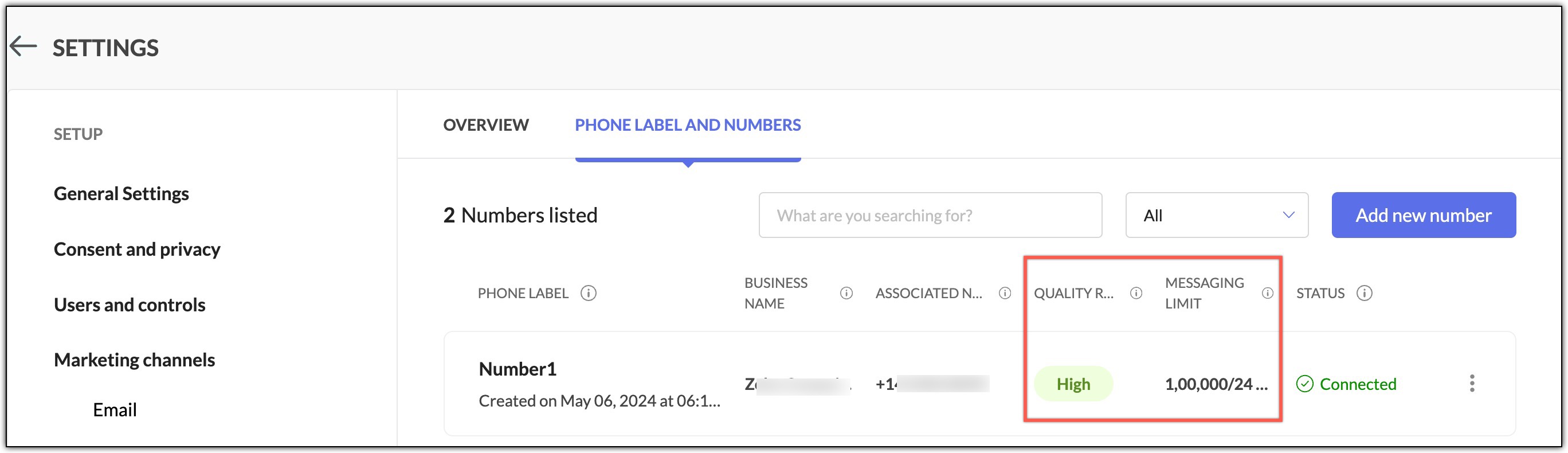Open General Settings in sidebar
The image size is (1568, 453).
[x=121, y=194]
